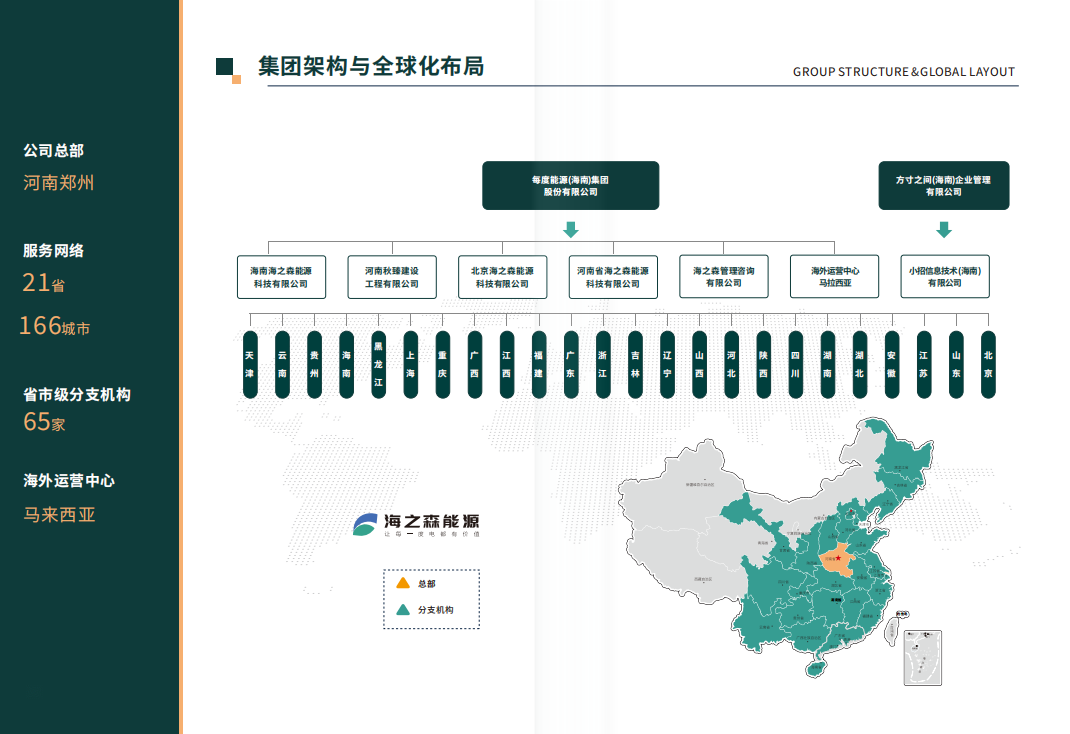Screen dimensions: 1070x734
Task: Click the orange 总部 triangle in legend
Action: pyautogui.click(x=403, y=583)
